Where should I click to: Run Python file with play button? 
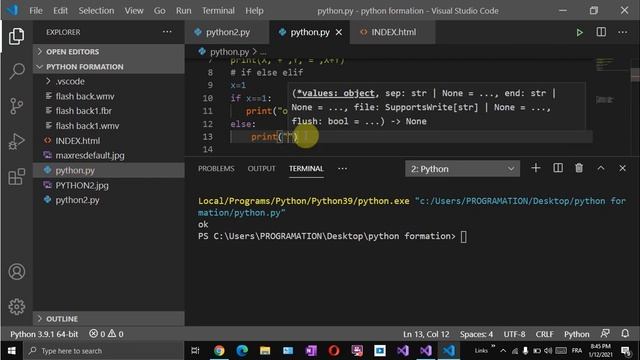coord(579,32)
